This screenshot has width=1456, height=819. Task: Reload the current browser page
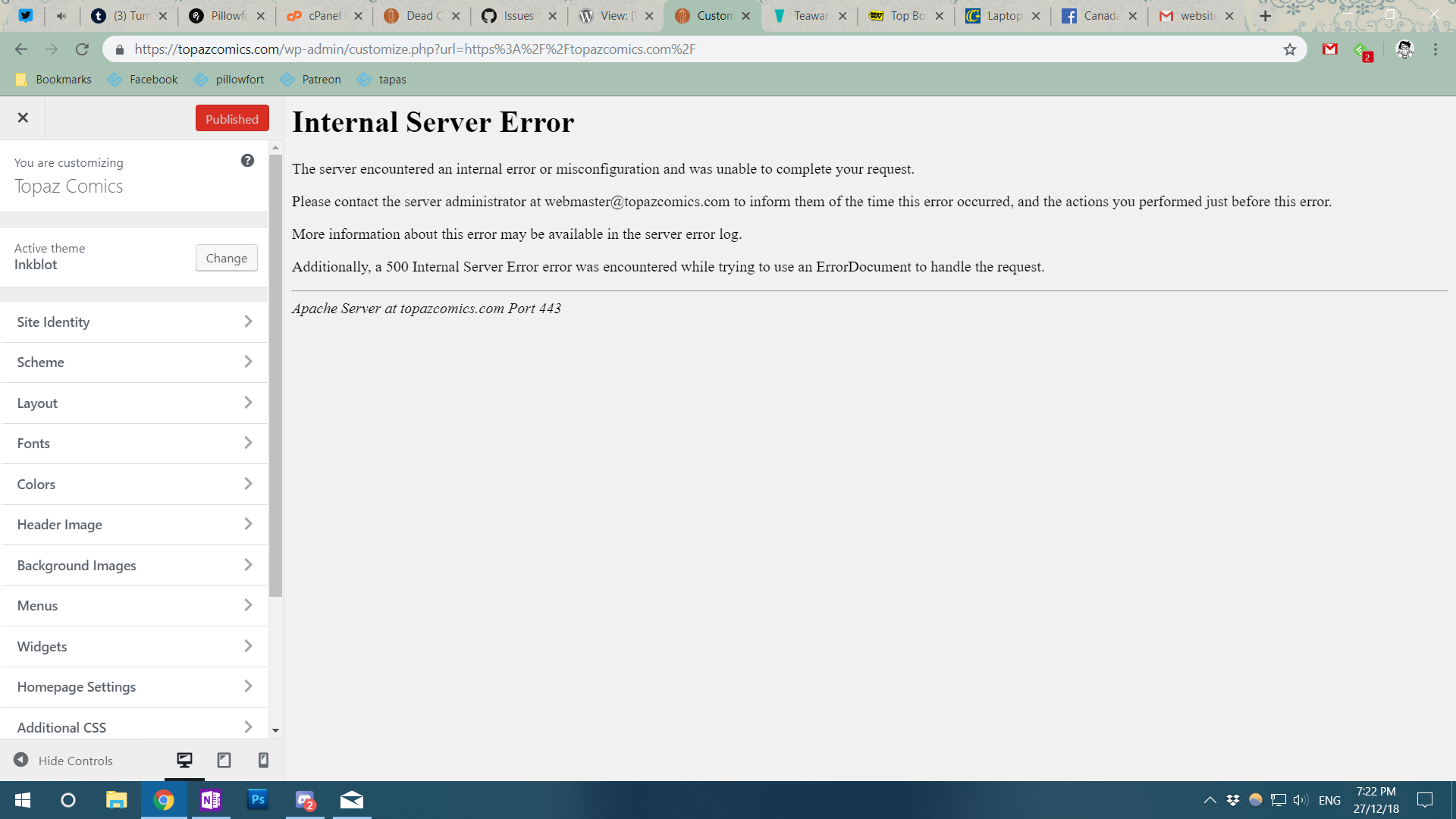point(82,49)
